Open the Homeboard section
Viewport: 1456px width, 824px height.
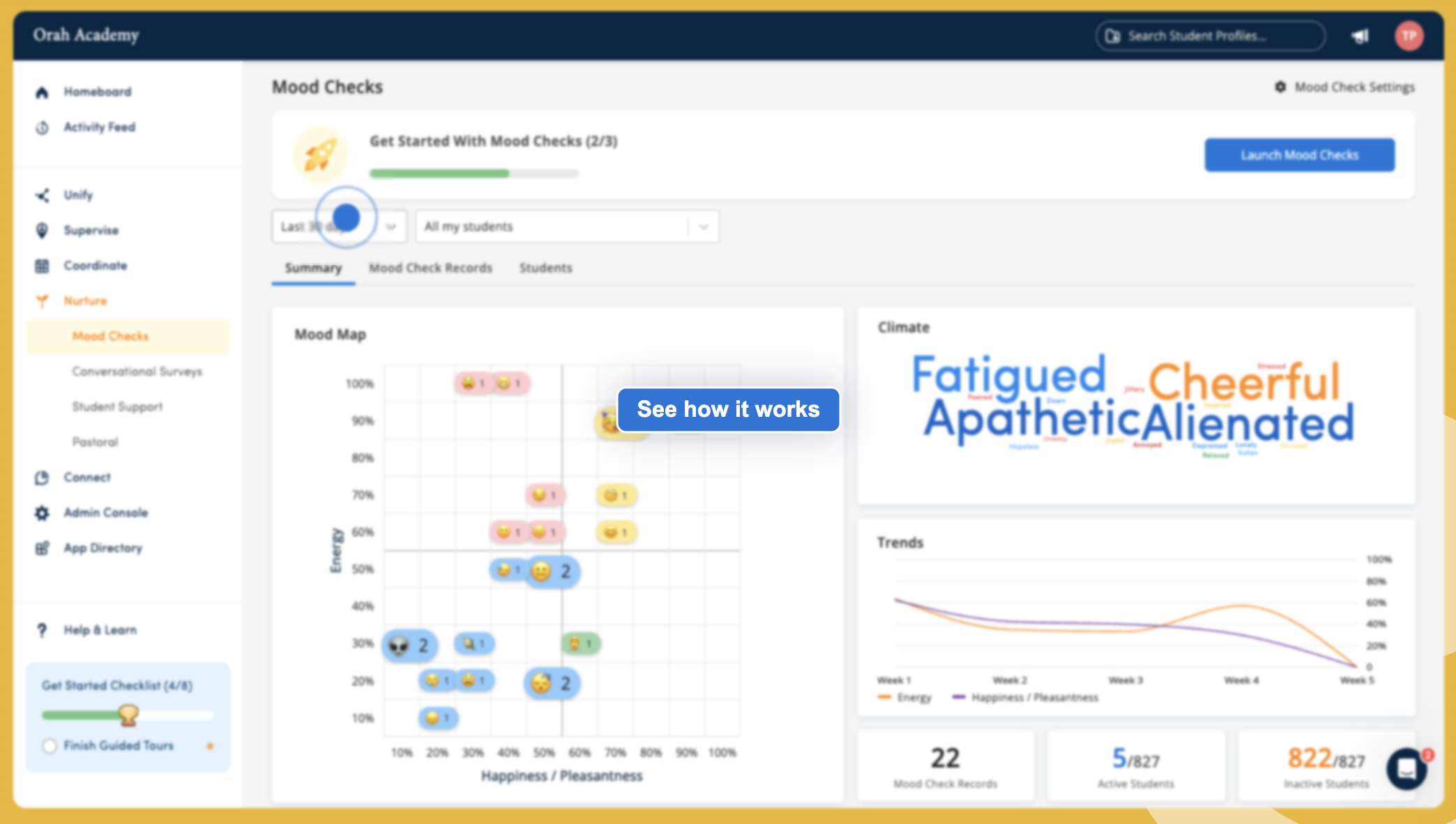(97, 91)
